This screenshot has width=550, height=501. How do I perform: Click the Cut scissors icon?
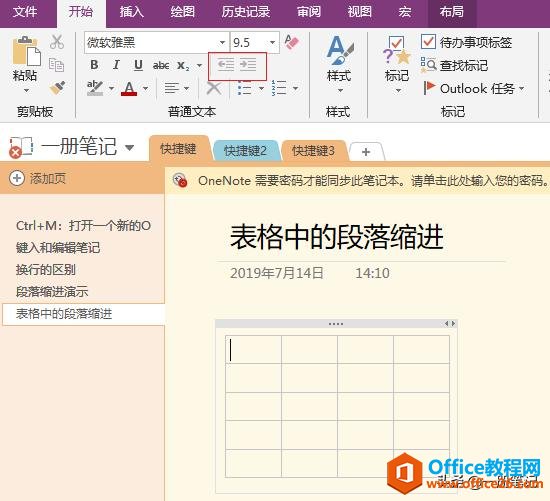pos(57,42)
